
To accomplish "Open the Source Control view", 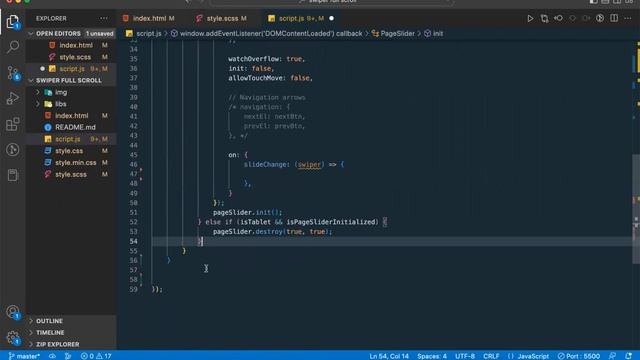I will point(13,73).
